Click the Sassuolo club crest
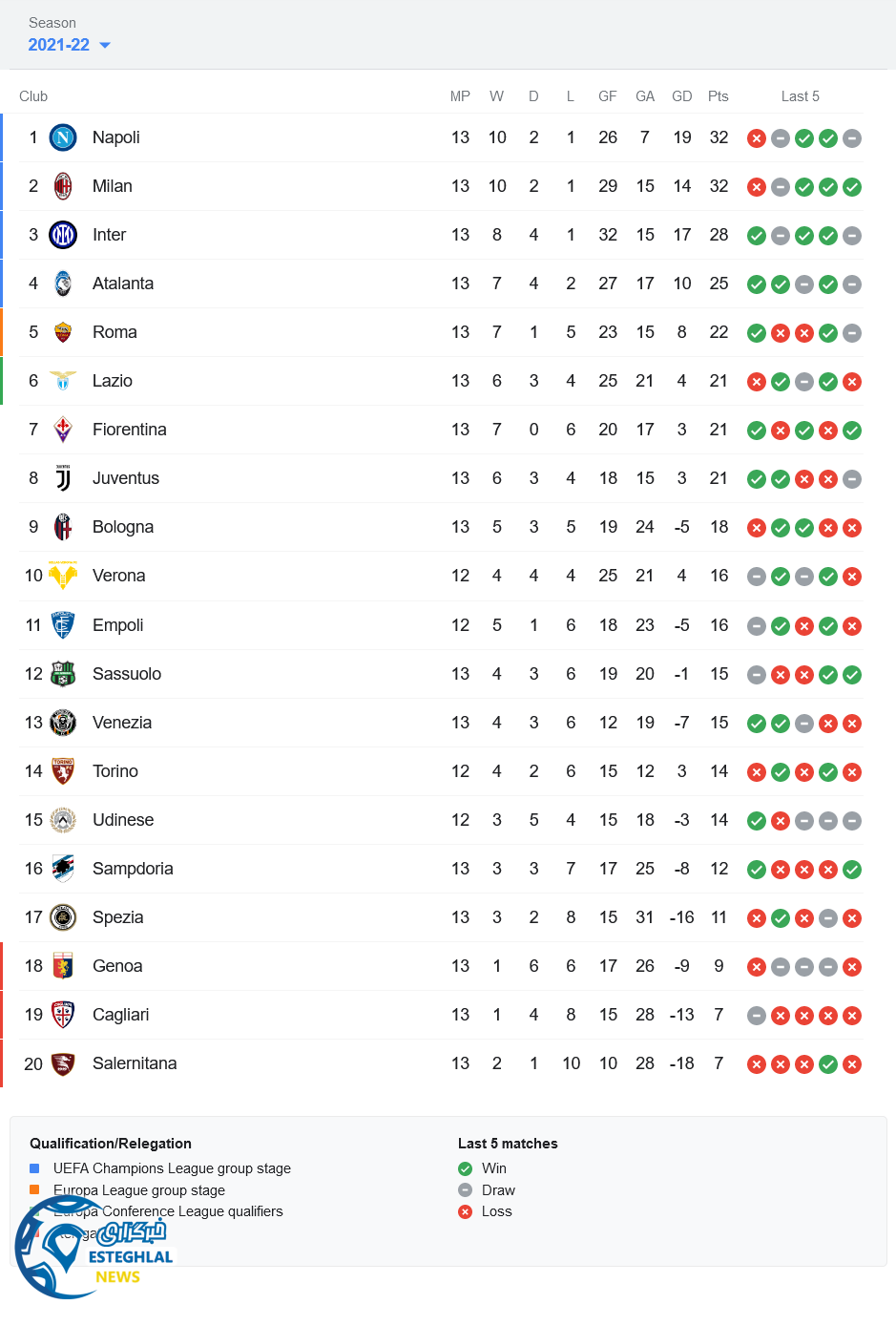 pyautogui.click(x=63, y=674)
